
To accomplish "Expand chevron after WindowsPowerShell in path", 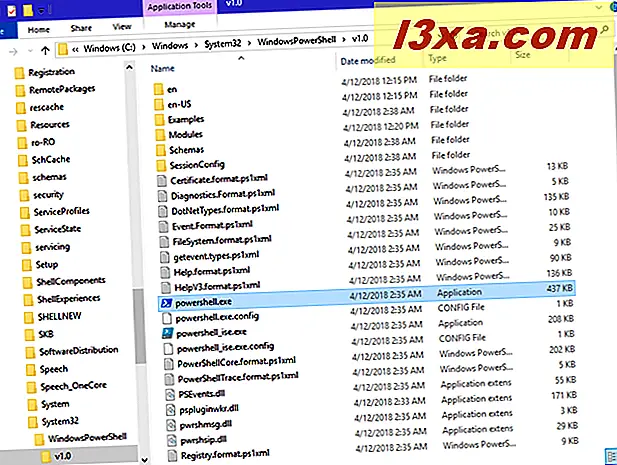I will [344, 39].
